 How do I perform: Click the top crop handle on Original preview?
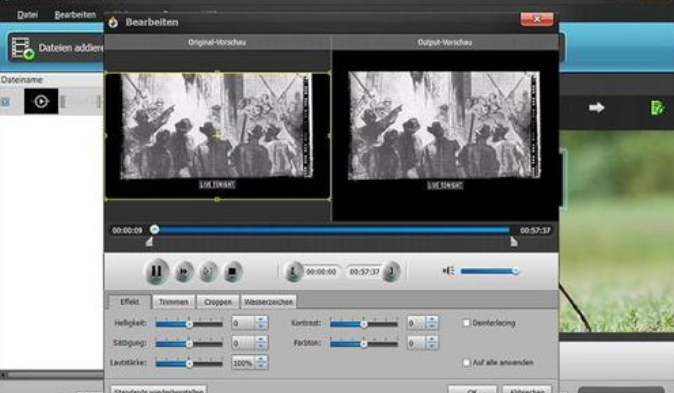click(218, 72)
